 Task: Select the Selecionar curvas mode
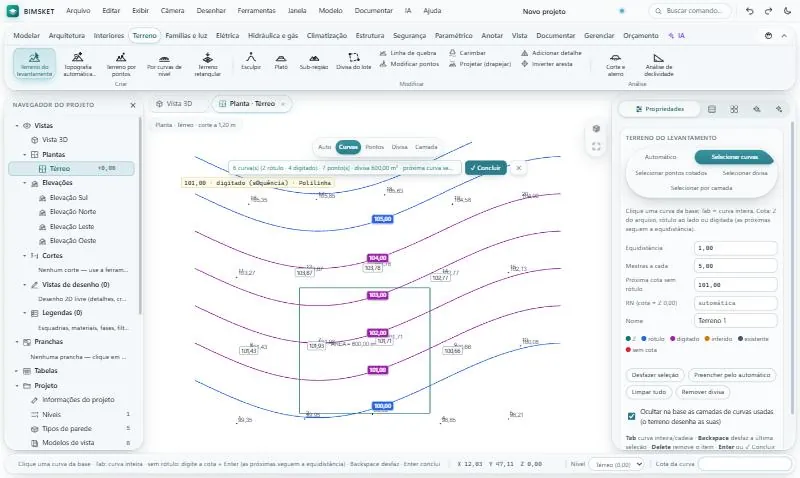pos(734,157)
